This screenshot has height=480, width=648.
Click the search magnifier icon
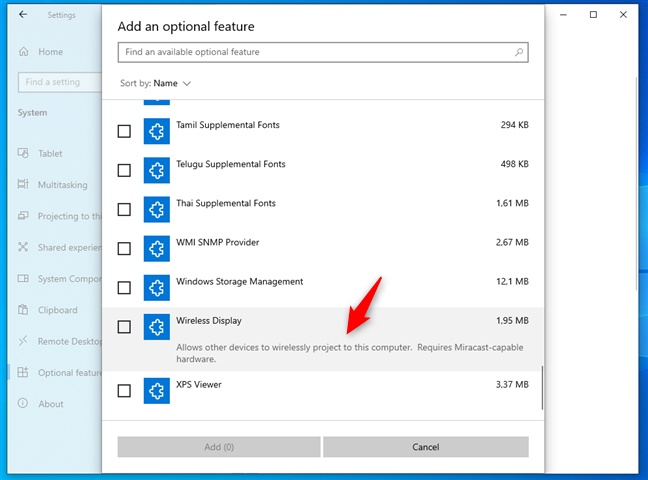point(519,52)
